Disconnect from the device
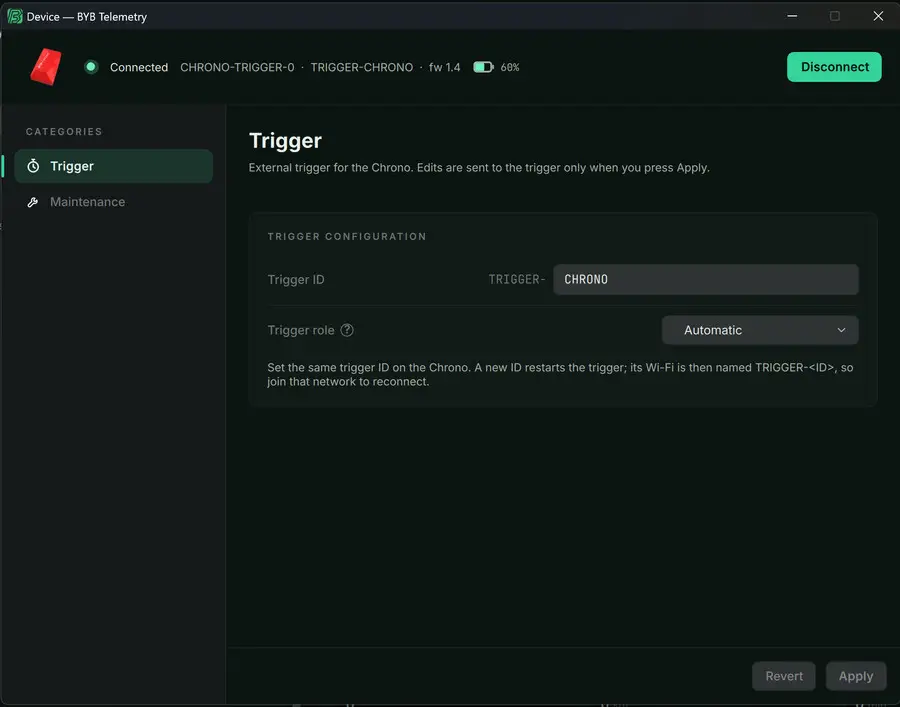900x707 pixels. pos(834,67)
